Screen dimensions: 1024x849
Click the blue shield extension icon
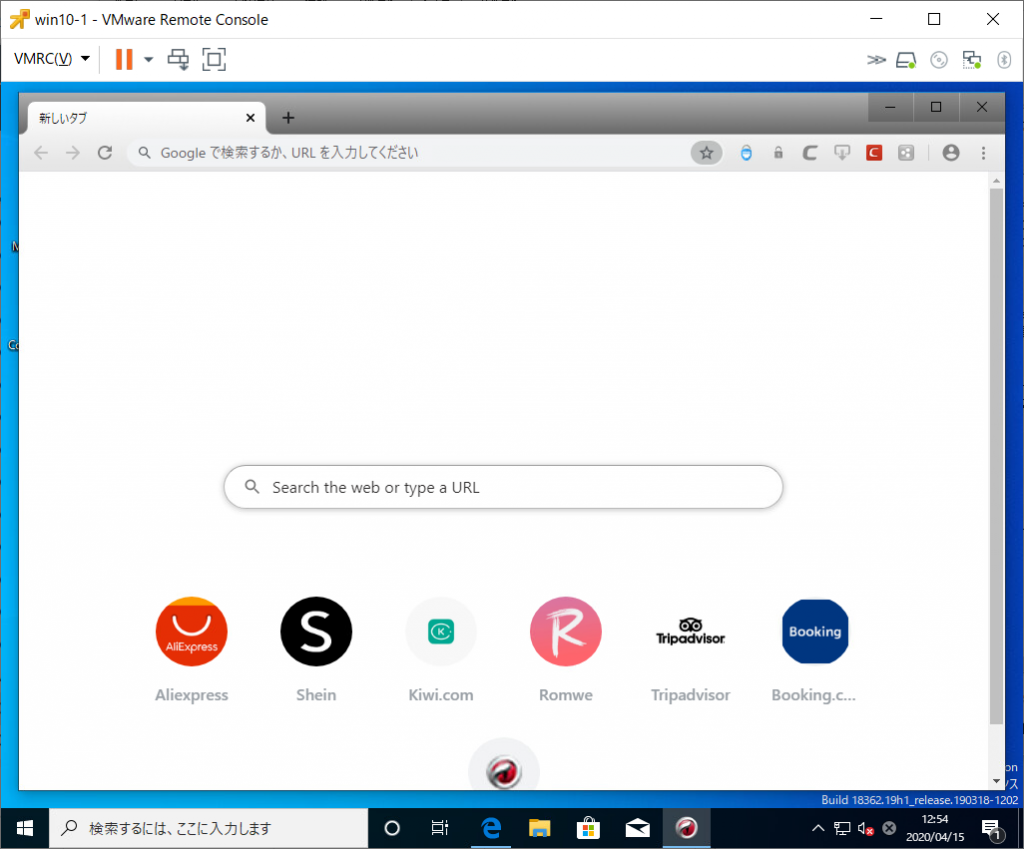click(746, 153)
